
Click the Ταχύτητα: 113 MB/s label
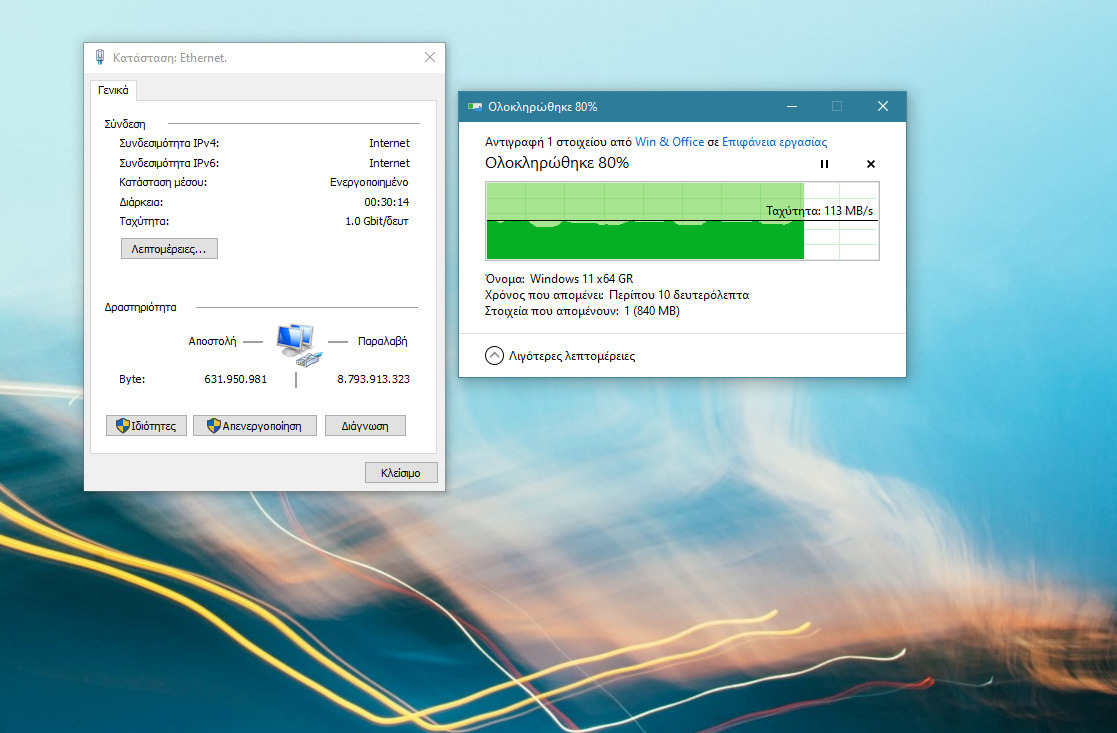click(819, 211)
